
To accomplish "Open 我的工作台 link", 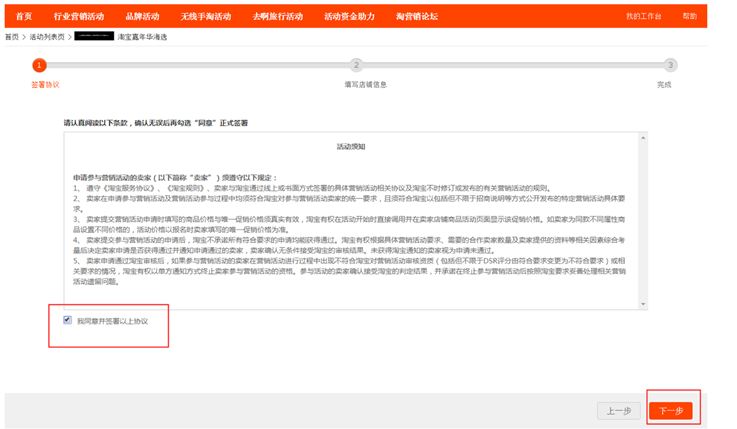I will 643,16.
